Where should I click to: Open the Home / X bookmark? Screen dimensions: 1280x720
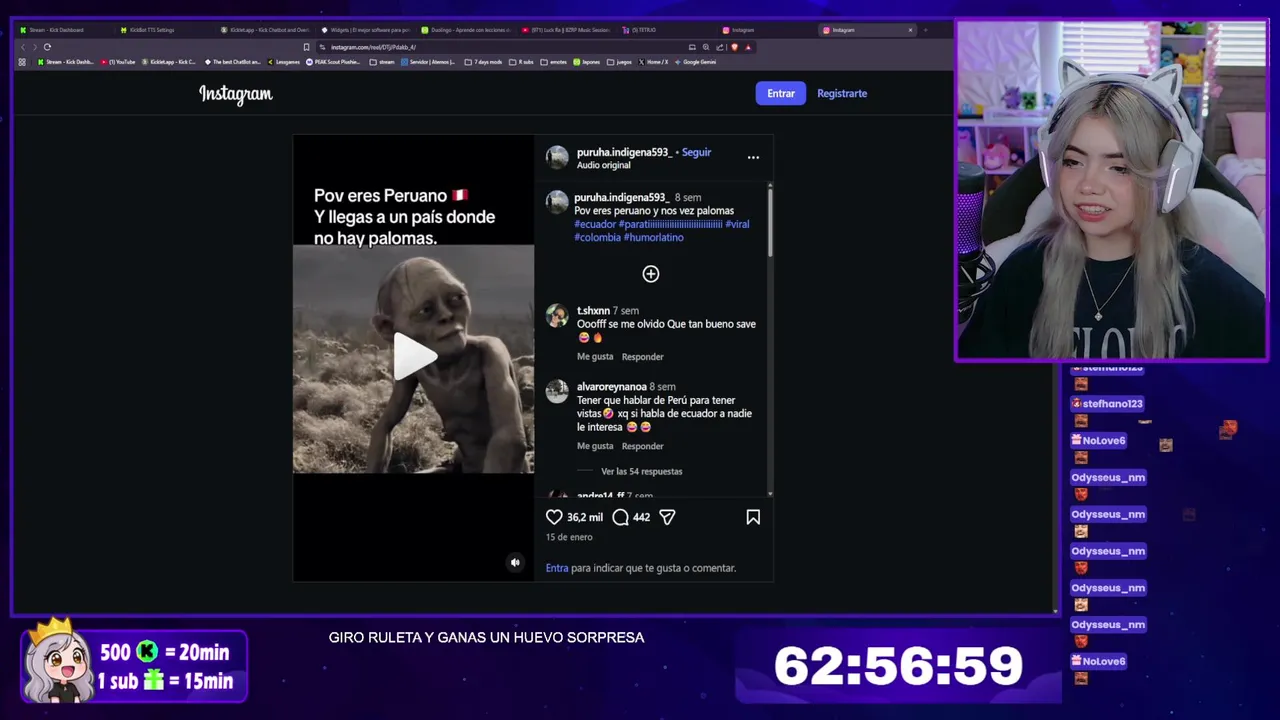(x=653, y=62)
